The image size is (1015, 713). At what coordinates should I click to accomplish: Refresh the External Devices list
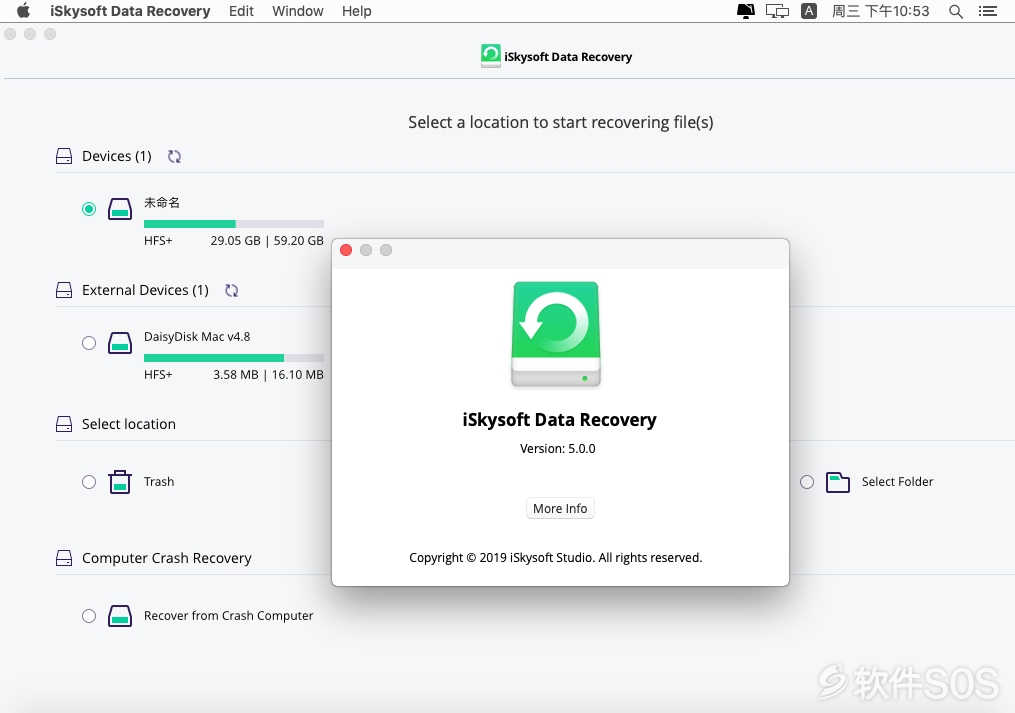232,290
